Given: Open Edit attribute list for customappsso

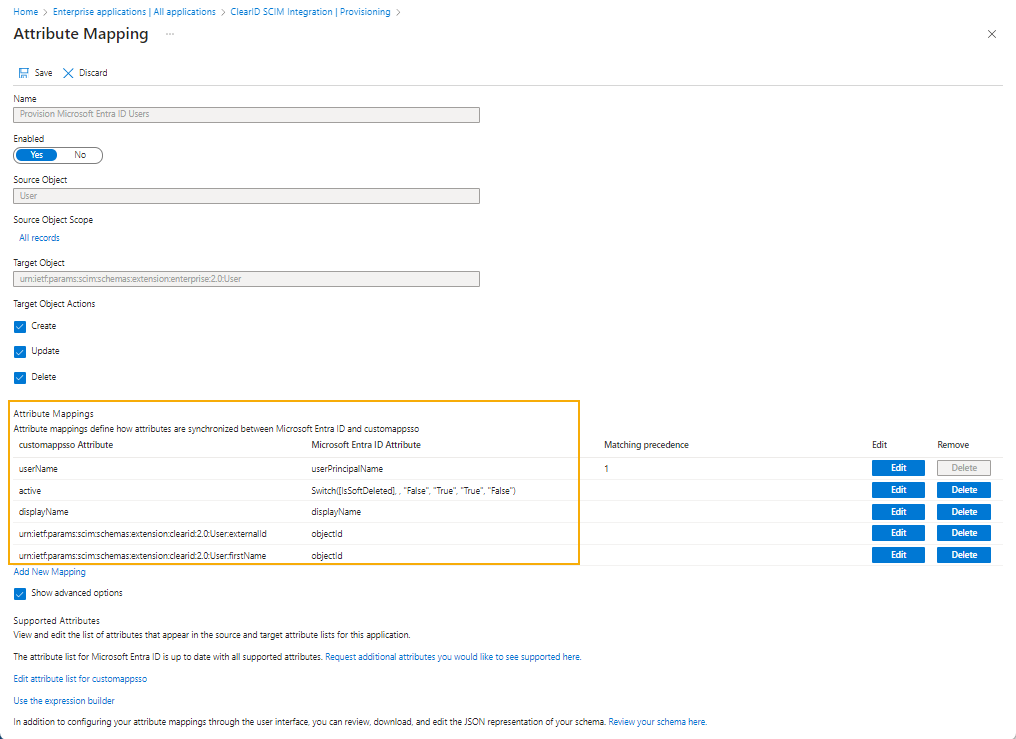Looking at the screenshot, I should click(78, 678).
